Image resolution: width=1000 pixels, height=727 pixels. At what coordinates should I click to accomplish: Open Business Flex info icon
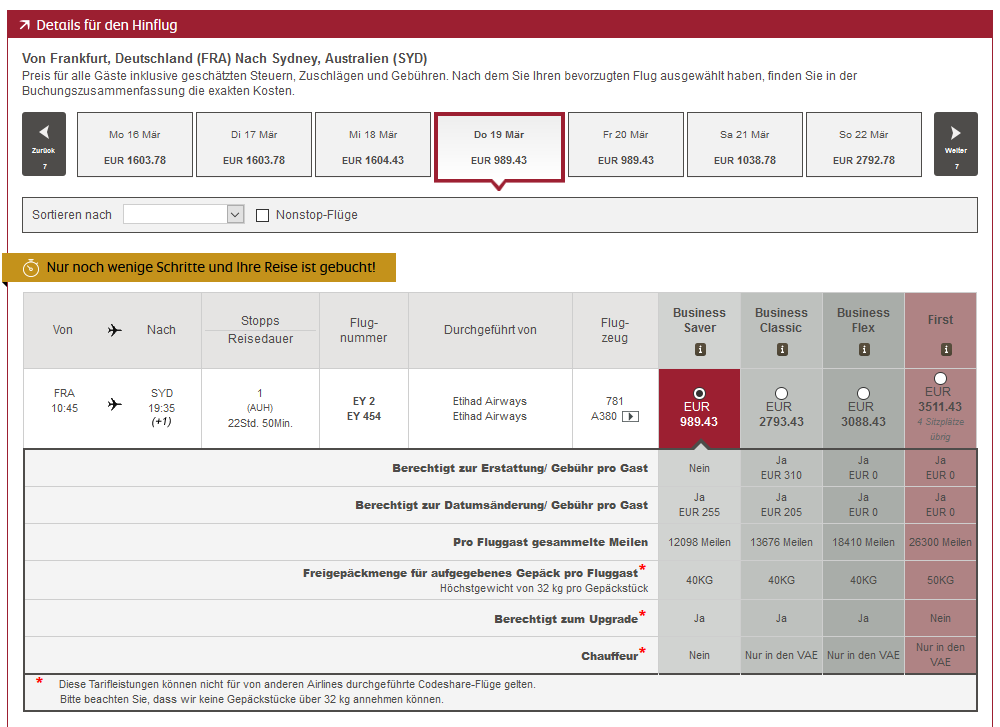click(863, 350)
